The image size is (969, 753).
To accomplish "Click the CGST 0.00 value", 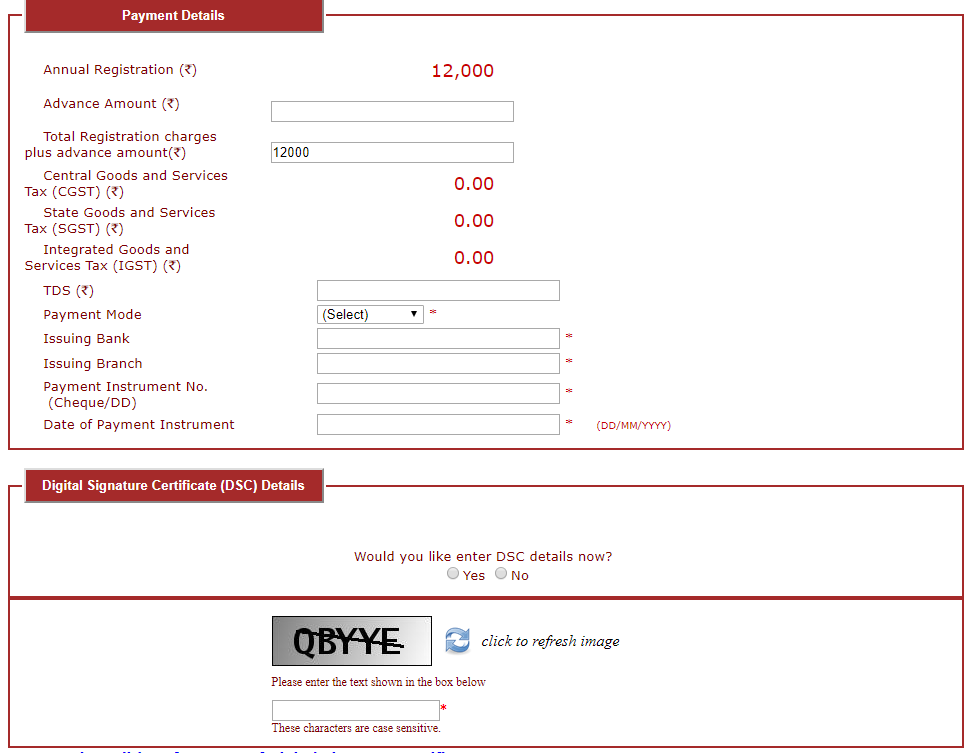I will click(474, 184).
